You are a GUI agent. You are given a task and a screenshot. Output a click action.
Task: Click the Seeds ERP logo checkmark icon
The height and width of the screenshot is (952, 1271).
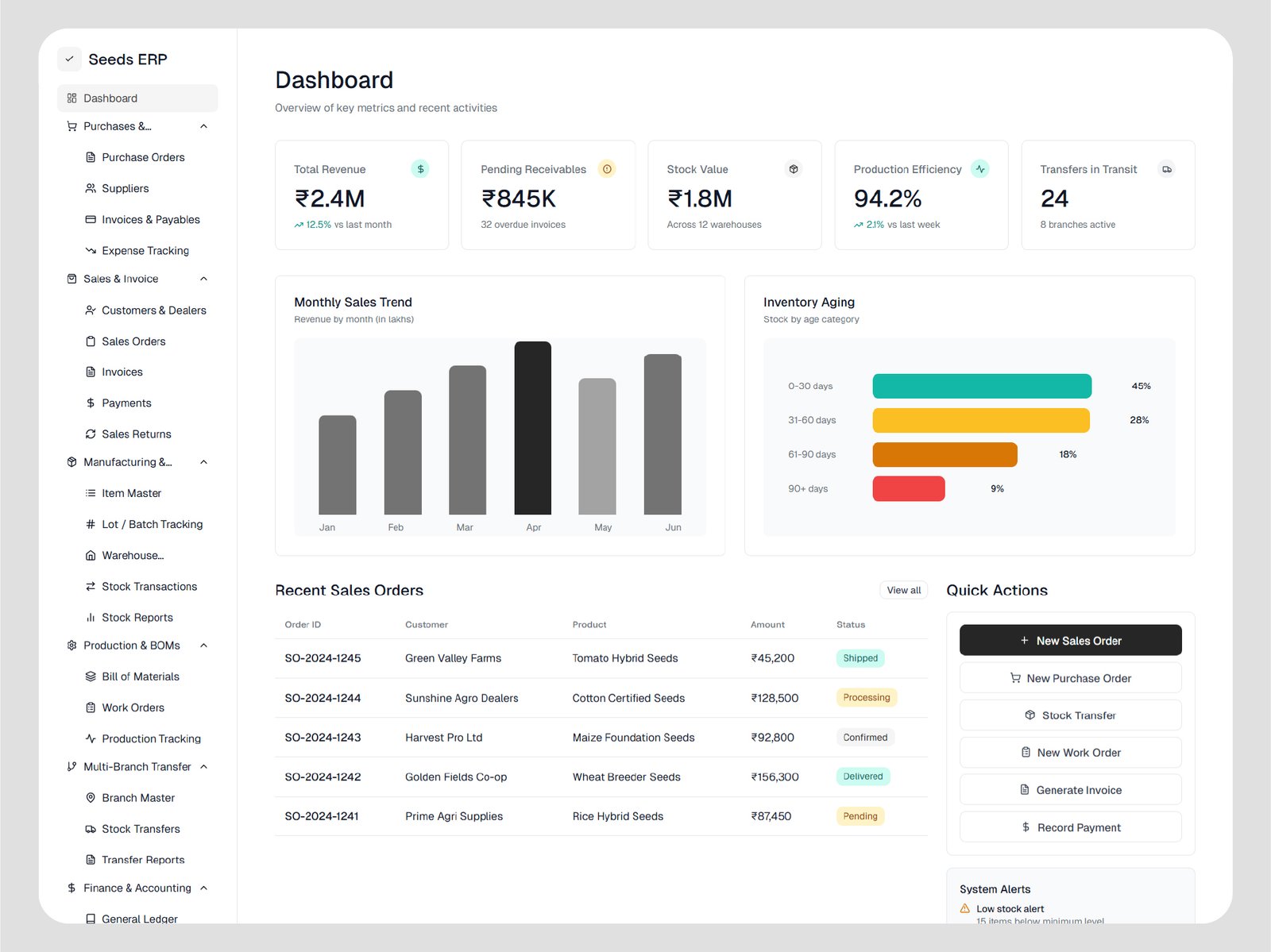[69, 59]
